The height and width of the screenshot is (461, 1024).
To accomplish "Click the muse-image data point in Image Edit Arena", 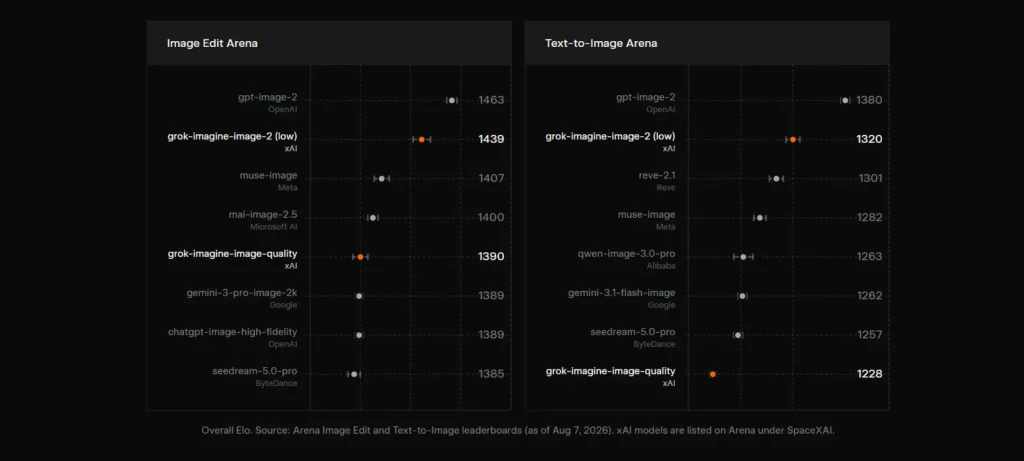I will tap(381, 178).
